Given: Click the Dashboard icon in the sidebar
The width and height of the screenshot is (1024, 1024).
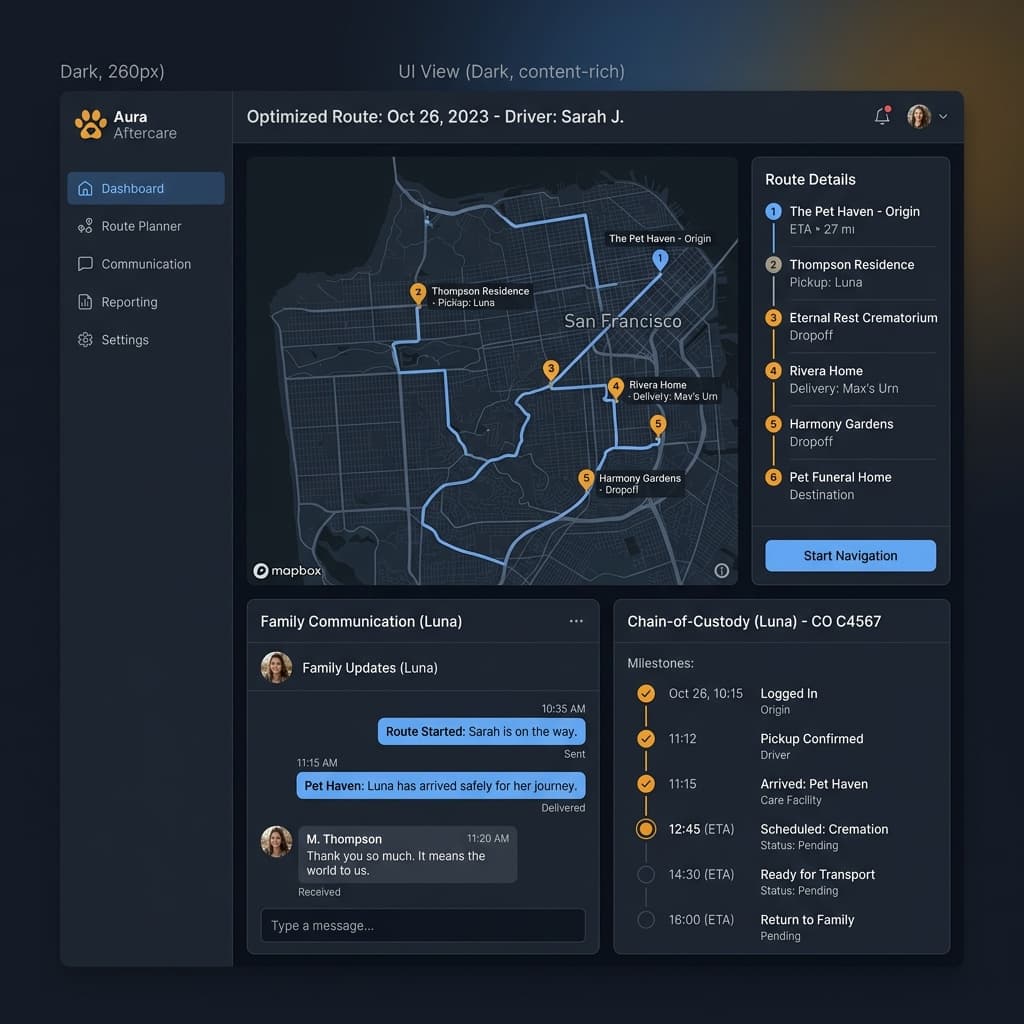Looking at the screenshot, I should pos(85,188).
